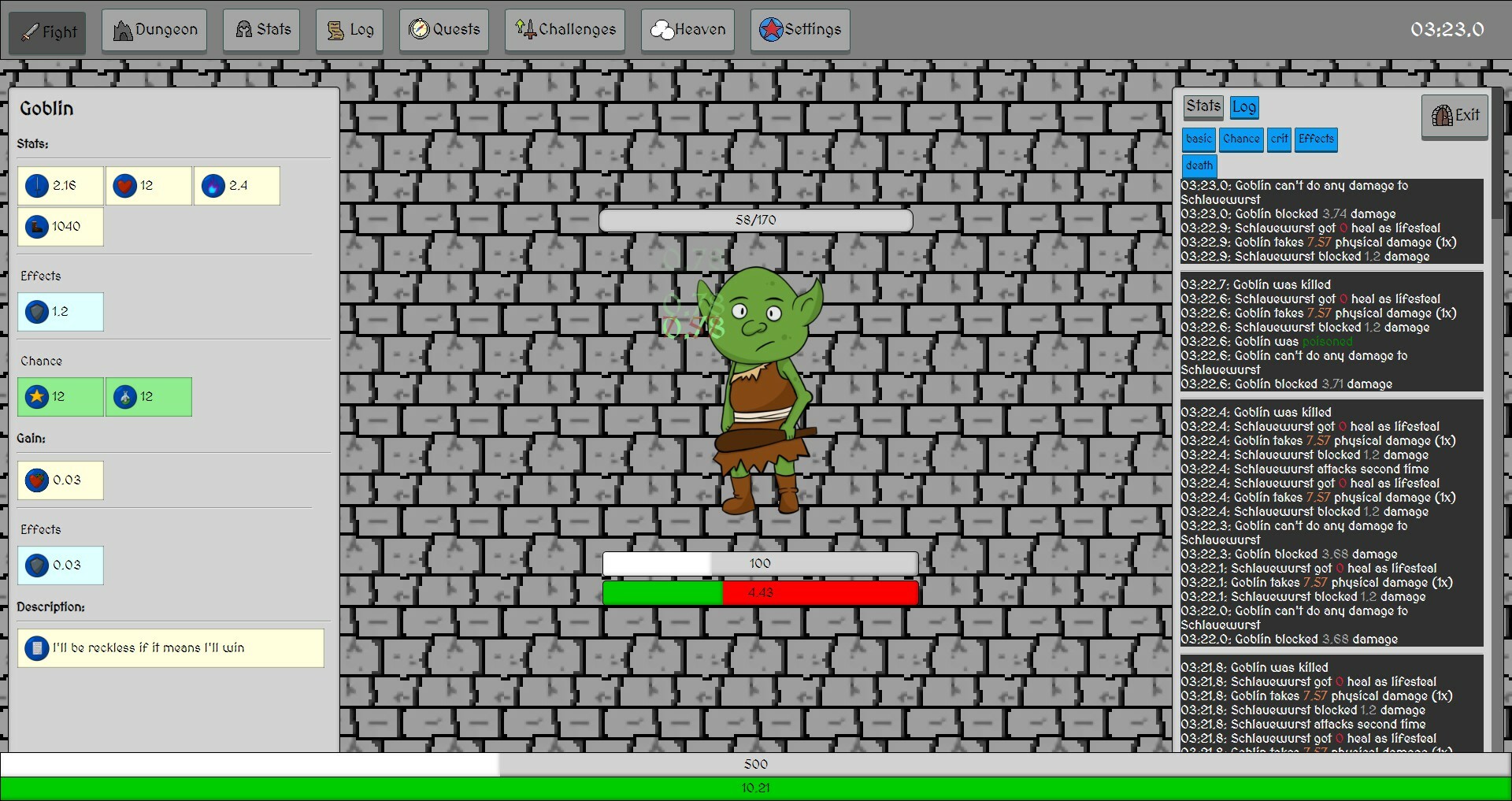Image resolution: width=1512 pixels, height=801 pixels.
Task: Select the Fight sword icon
Action: [29, 32]
